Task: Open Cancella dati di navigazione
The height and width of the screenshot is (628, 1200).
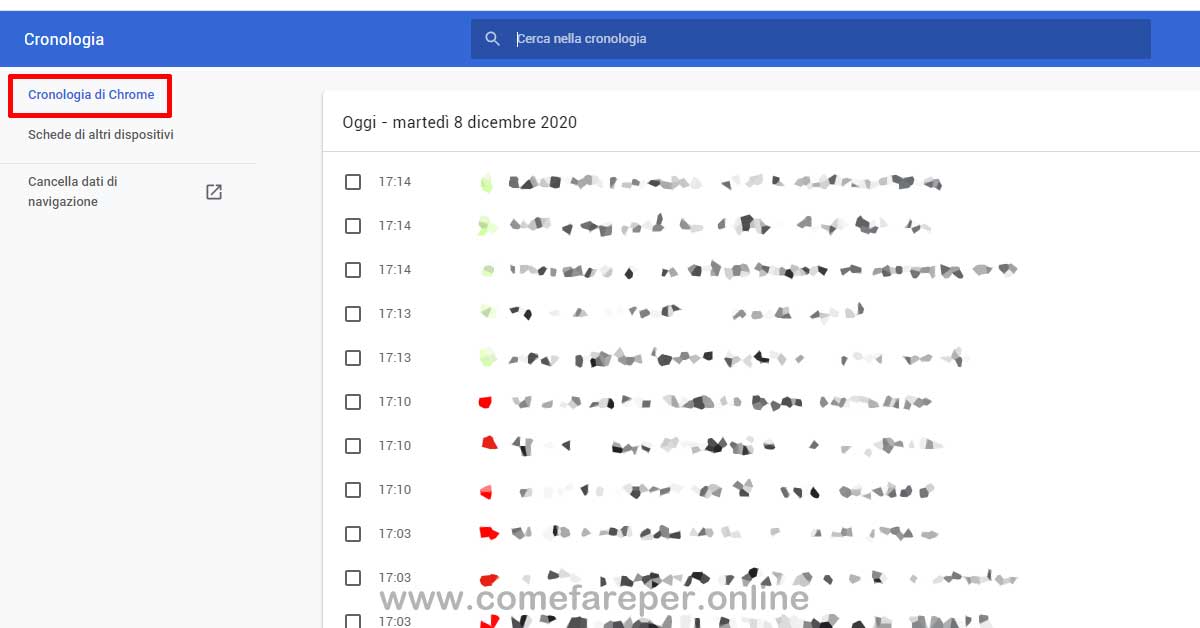Action: tap(72, 191)
